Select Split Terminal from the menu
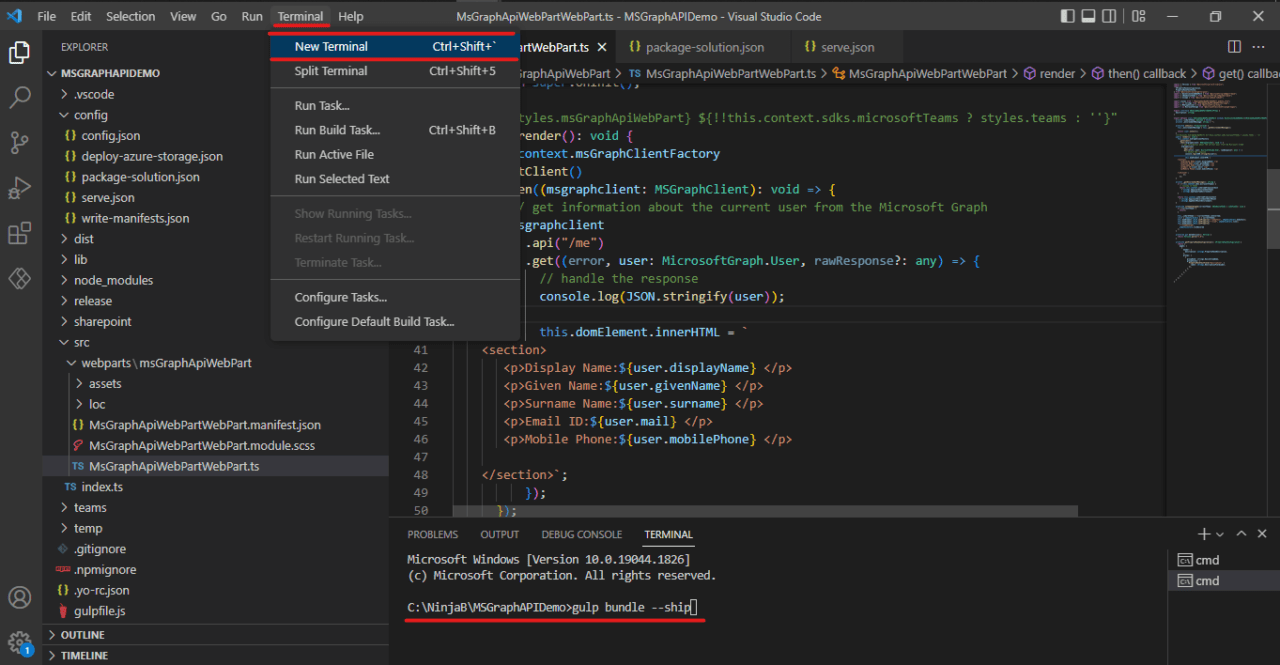This screenshot has width=1280, height=665. click(x=331, y=71)
